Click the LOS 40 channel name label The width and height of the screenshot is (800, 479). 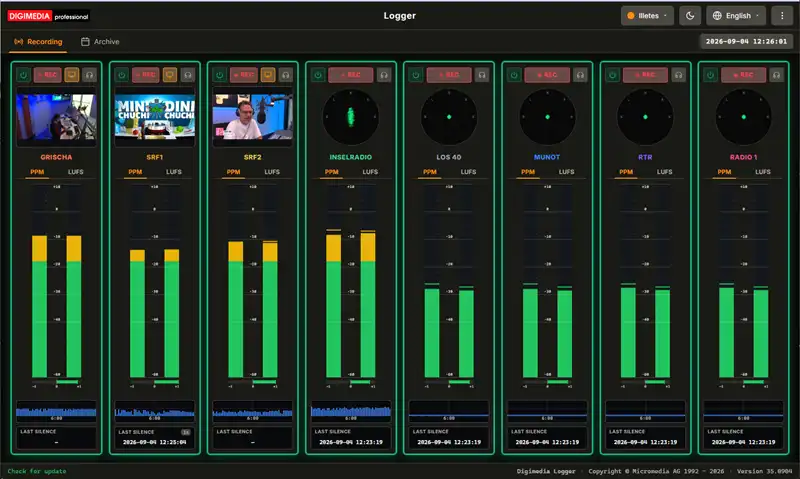pyautogui.click(x=449, y=157)
